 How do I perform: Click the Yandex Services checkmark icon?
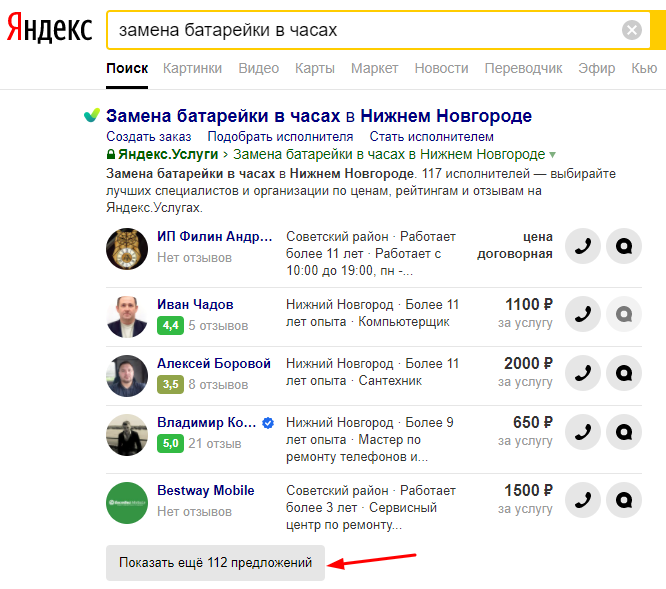(x=92, y=115)
